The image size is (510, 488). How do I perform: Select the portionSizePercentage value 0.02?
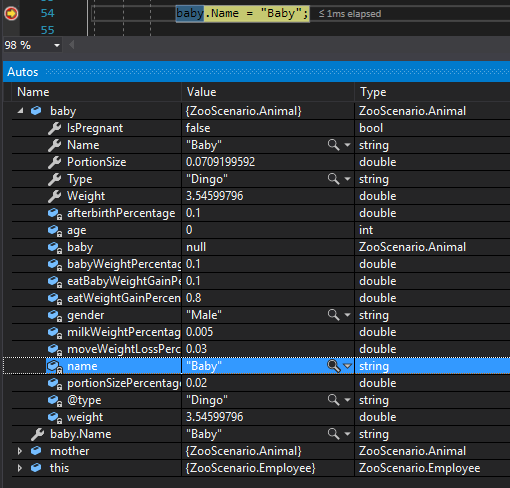click(x=196, y=383)
